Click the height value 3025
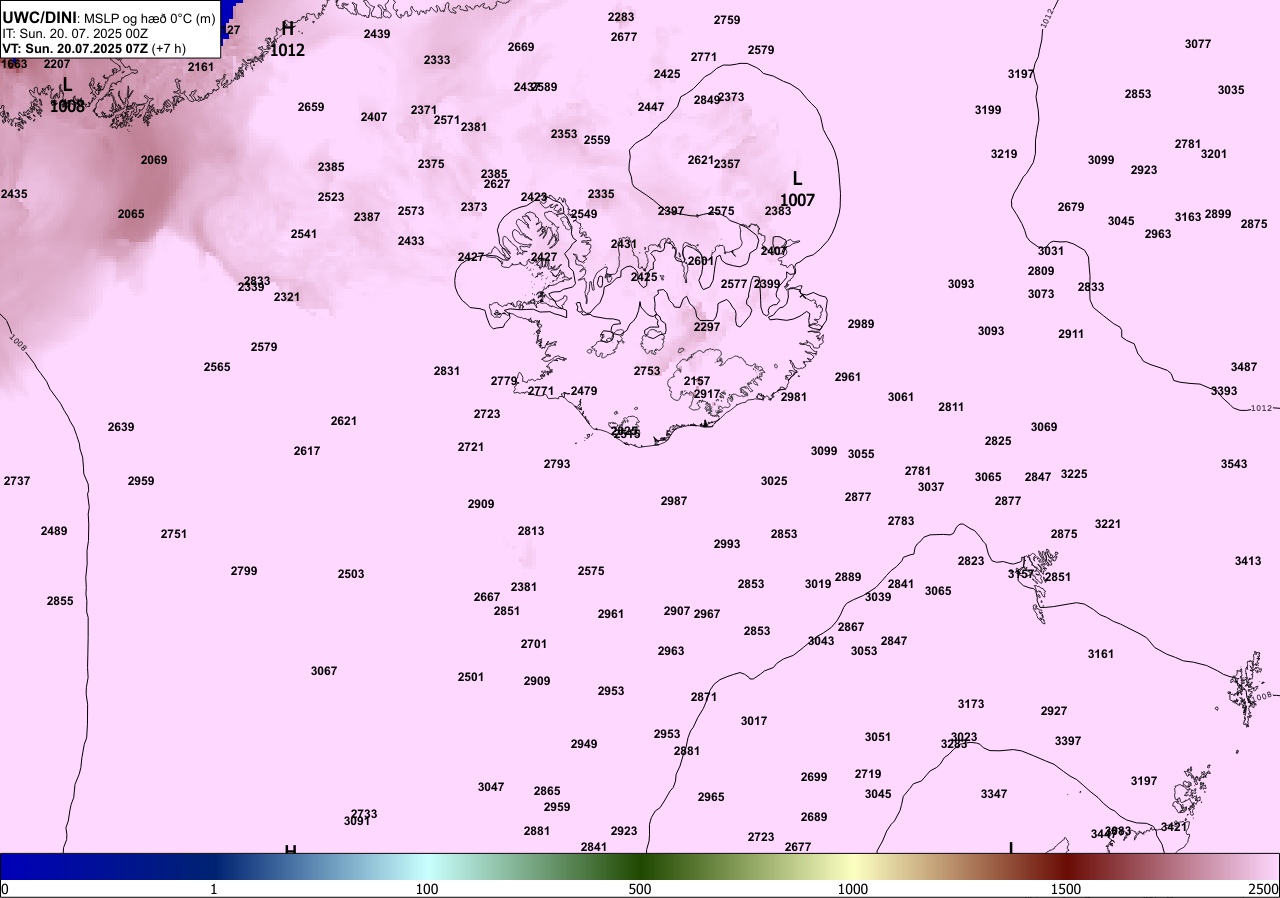Screen dimensions: 1280x898 774,481
